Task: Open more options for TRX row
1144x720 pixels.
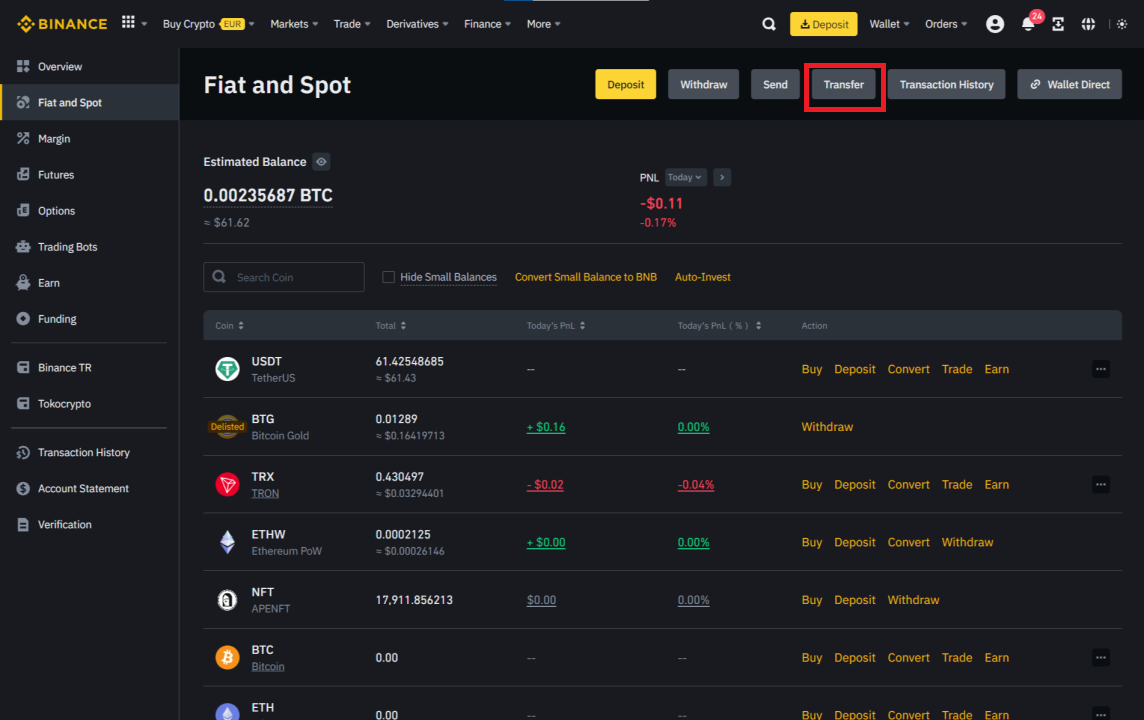Action: coord(1100,484)
